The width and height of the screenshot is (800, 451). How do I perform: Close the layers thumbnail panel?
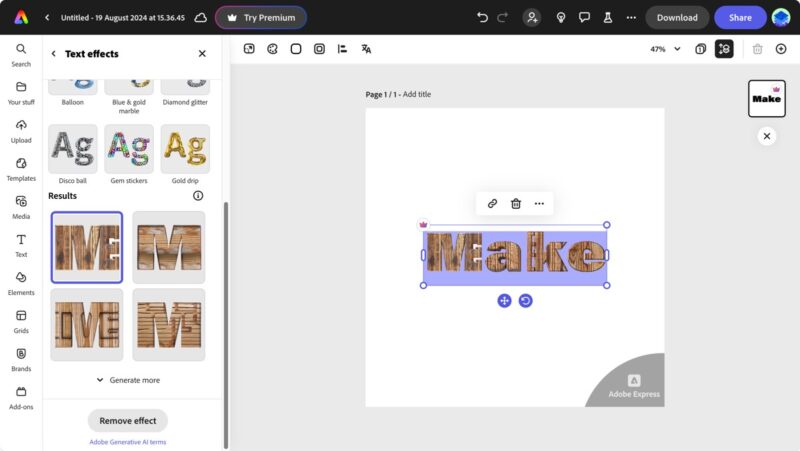(x=766, y=136)
